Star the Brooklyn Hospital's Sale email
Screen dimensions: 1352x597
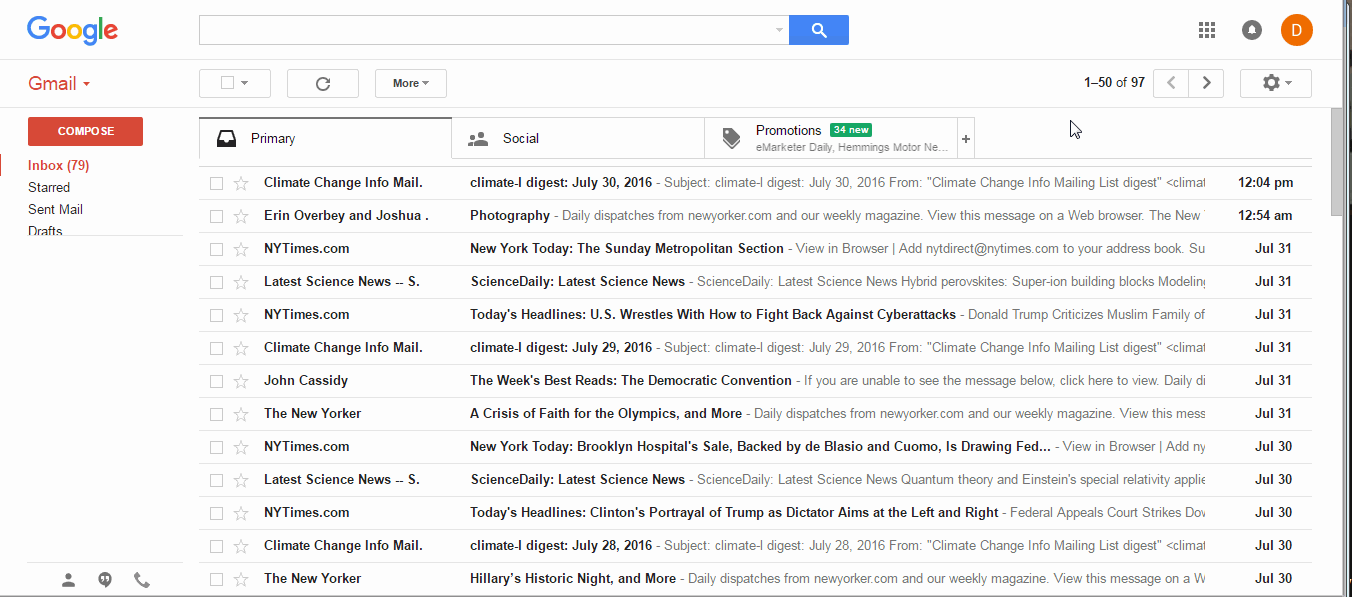pos(240,447)
